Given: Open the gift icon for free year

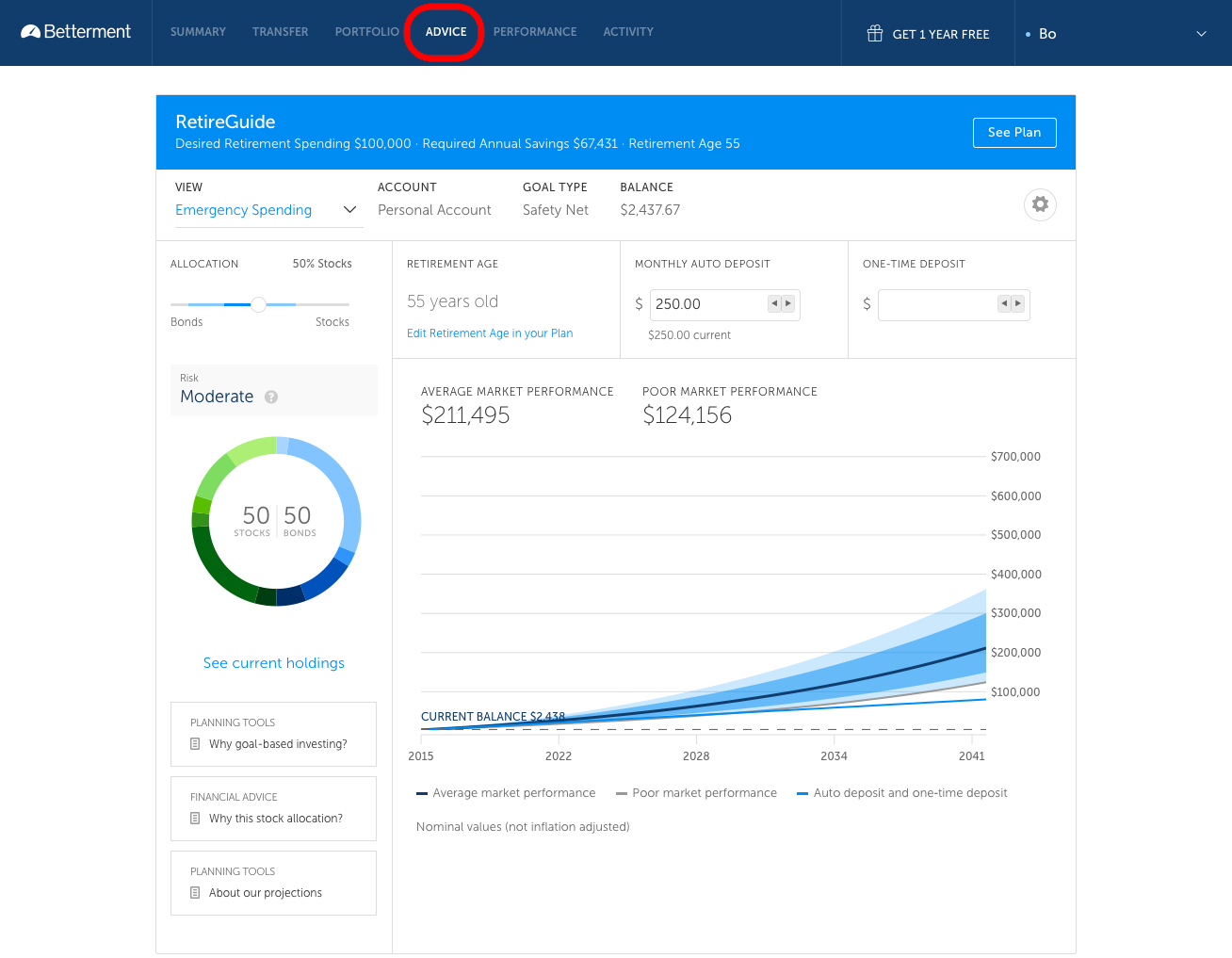Looking at the screenshot, I should 874,34.
